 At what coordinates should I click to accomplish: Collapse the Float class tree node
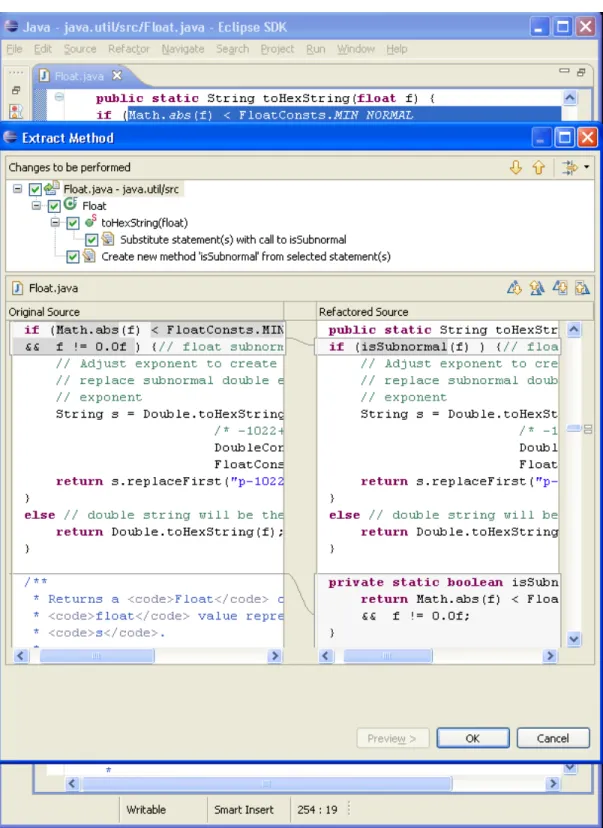(36, 205)
